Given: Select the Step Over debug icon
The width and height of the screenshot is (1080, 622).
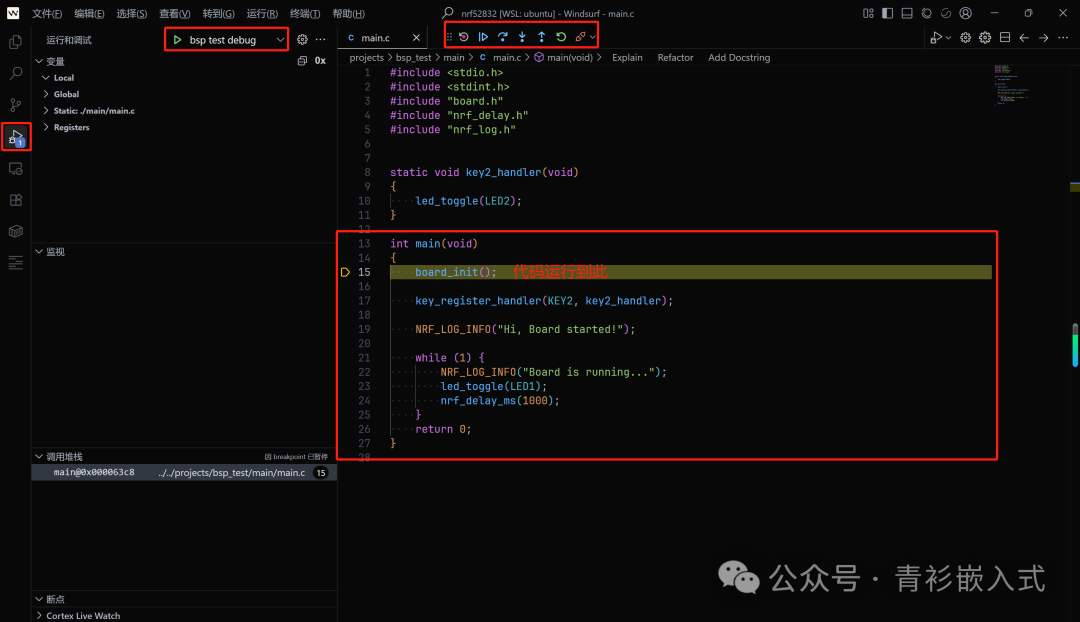Looking at the screenshot, I should pos(504,36).
